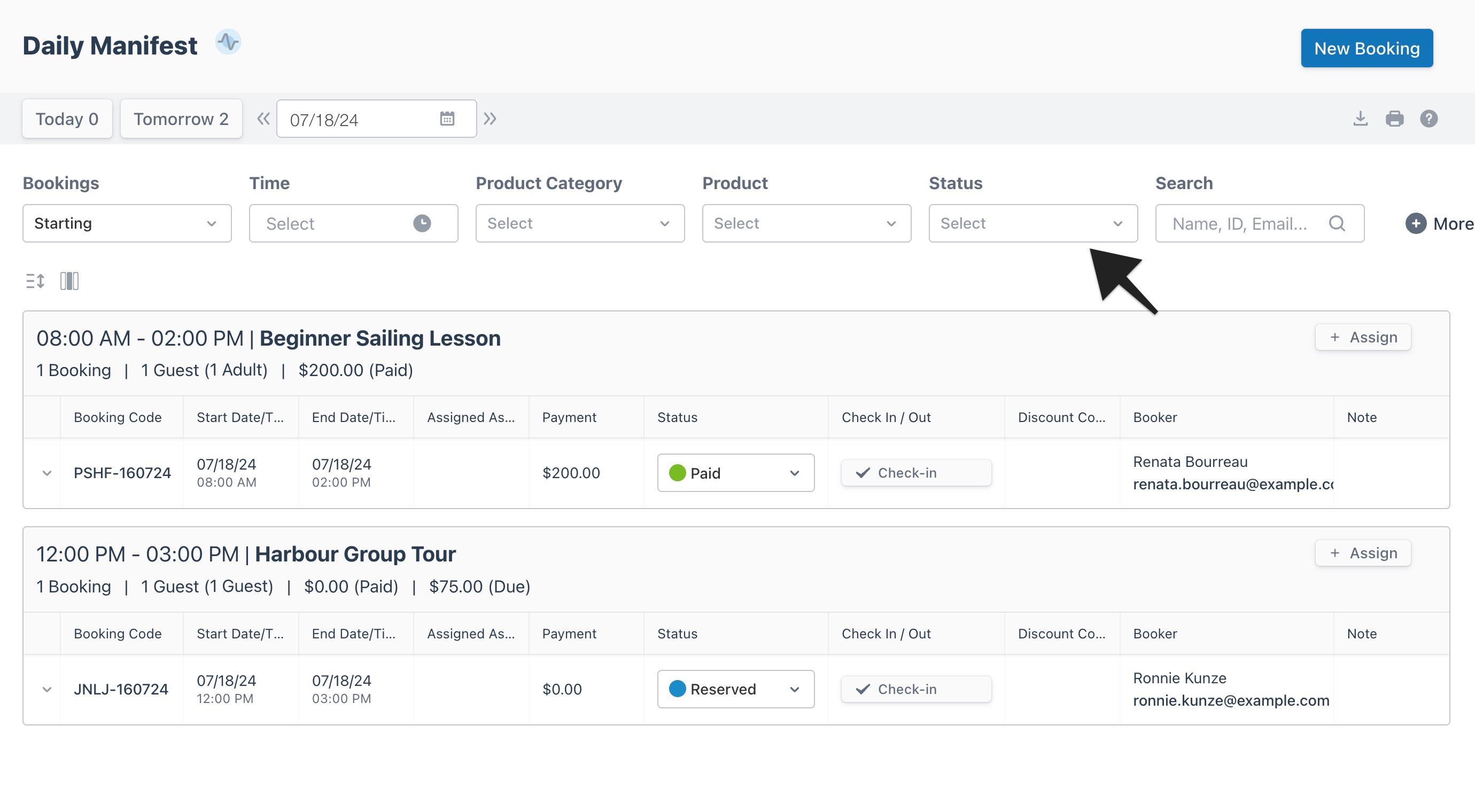The width and height of the screenshot is (1475, 812).
Task: Click the $200.00 payment cell
Action: click(571, 473)
